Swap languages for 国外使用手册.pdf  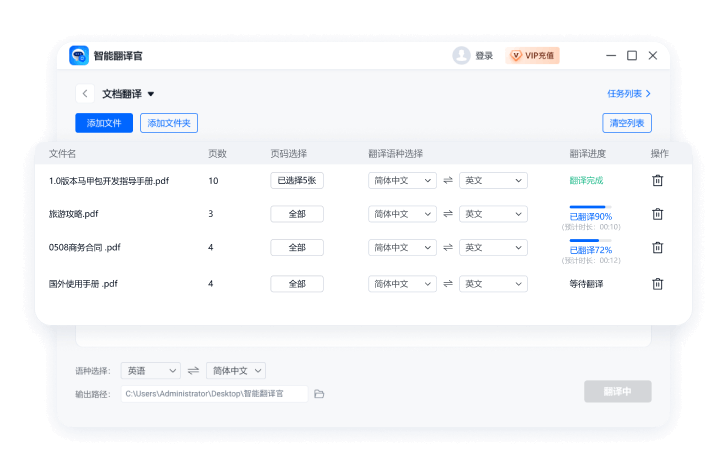(448, 283)
